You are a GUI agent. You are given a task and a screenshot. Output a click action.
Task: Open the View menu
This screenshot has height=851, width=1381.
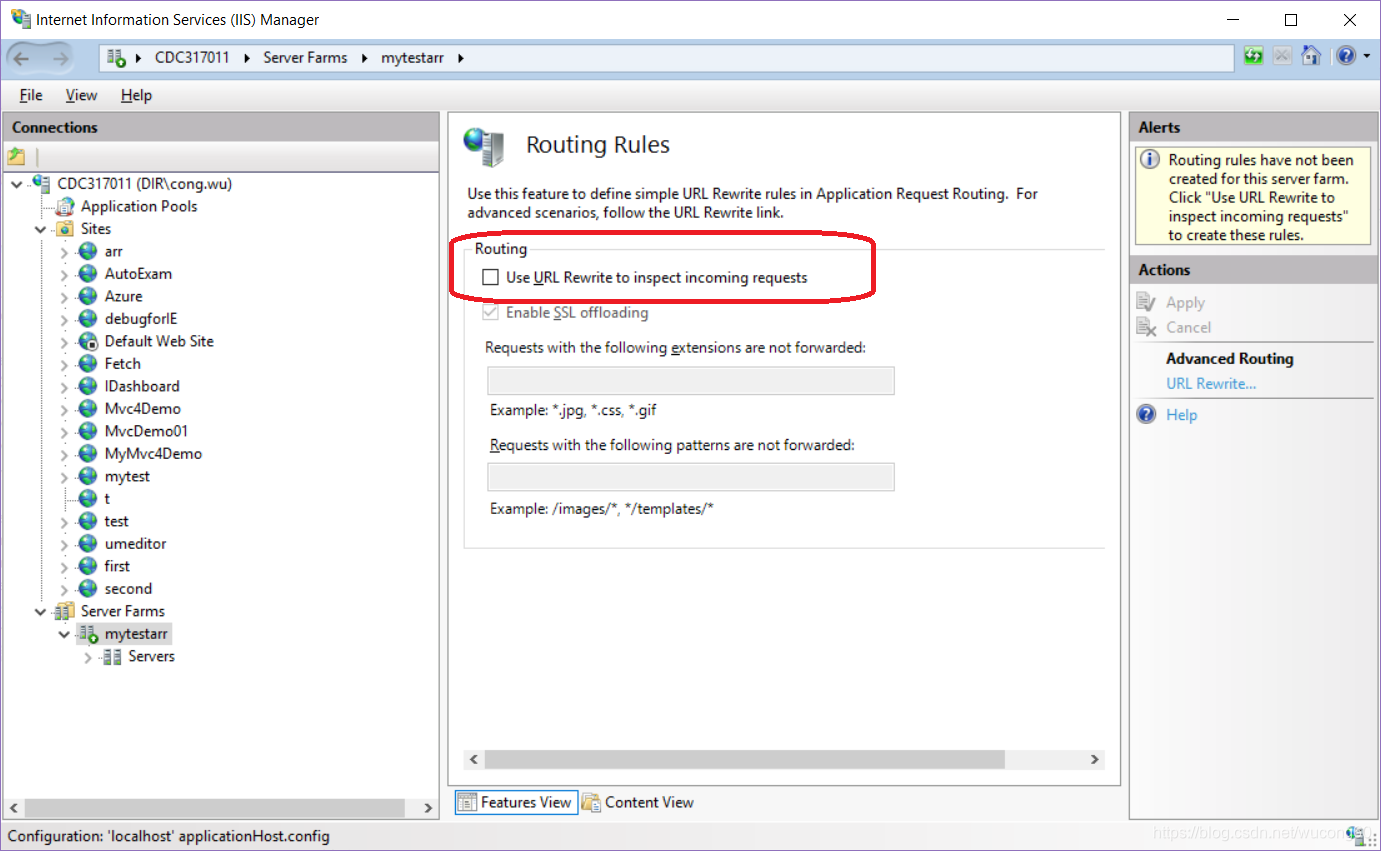pos(82,95)
